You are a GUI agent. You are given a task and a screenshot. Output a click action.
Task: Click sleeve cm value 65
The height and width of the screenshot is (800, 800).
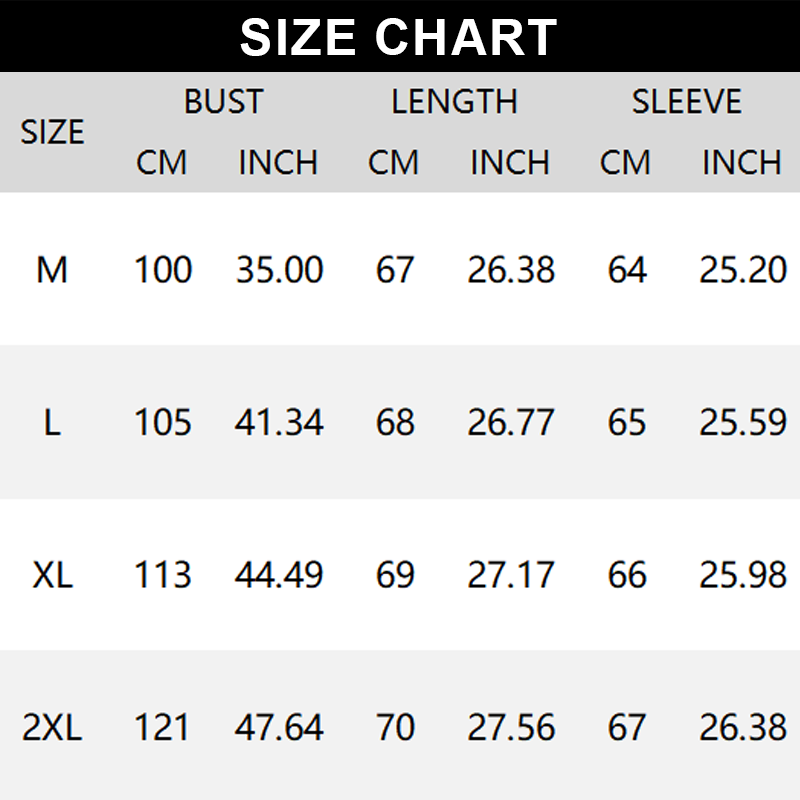coord(627,423)
